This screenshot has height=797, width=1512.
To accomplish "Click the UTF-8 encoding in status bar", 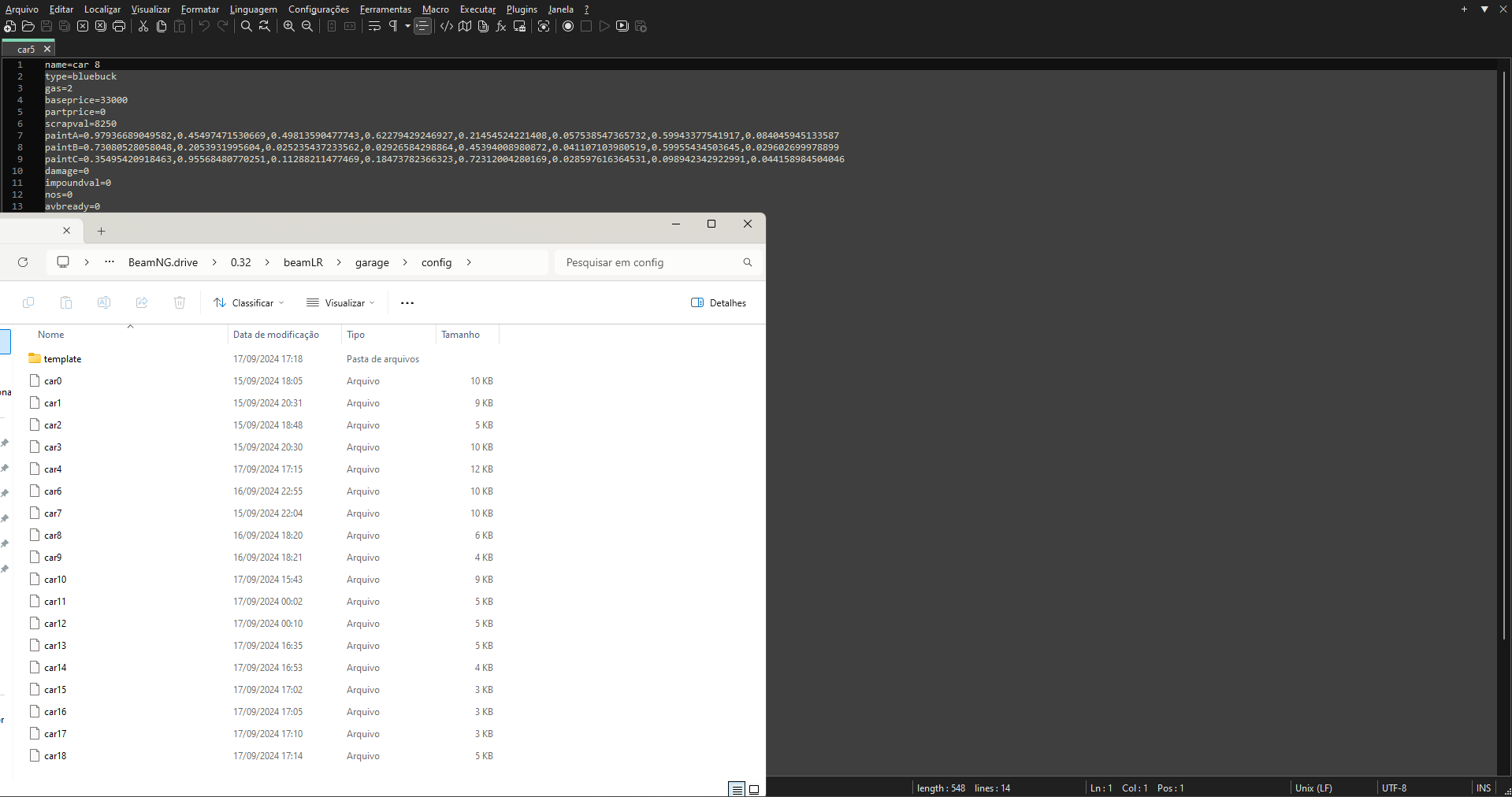I will click(1394, 788).
